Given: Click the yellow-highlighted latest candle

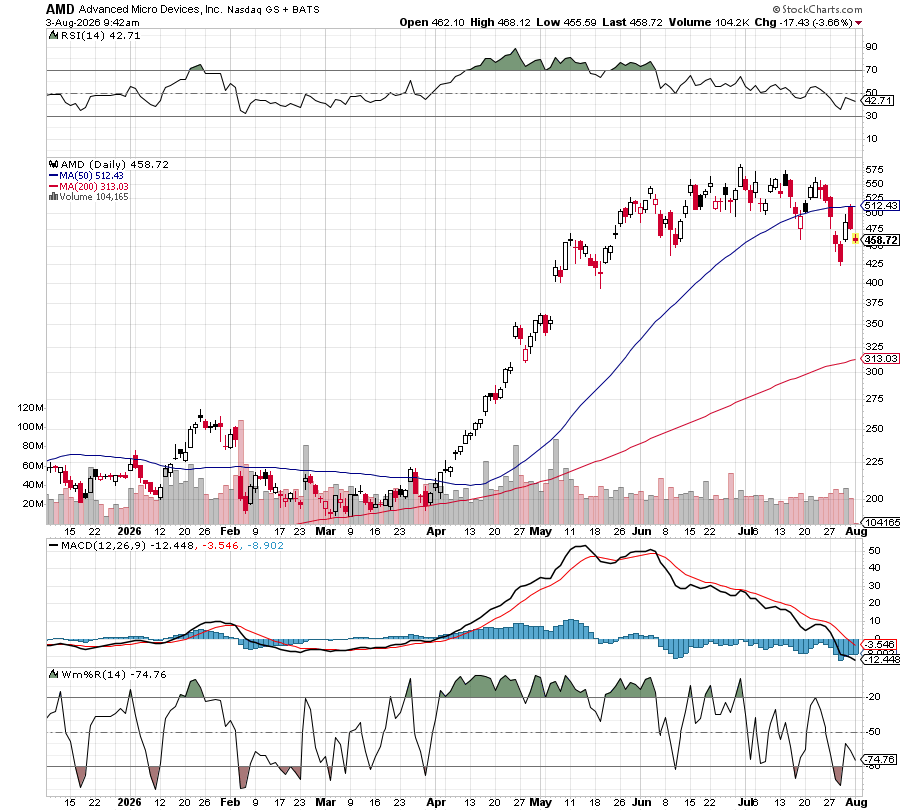Looking at the screenshot, I should (855, 239).
